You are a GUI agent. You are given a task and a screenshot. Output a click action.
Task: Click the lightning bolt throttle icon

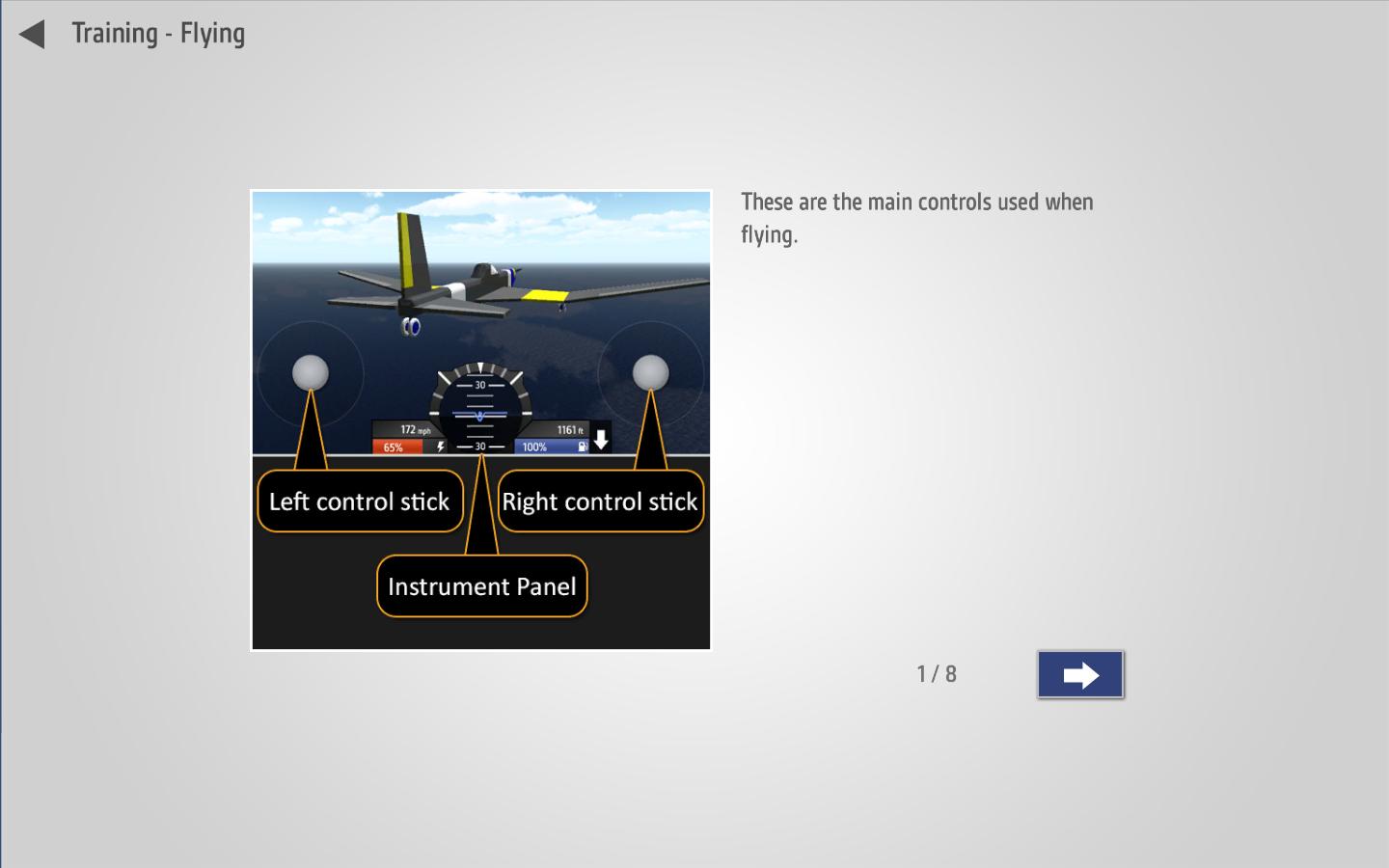[441, 447]
